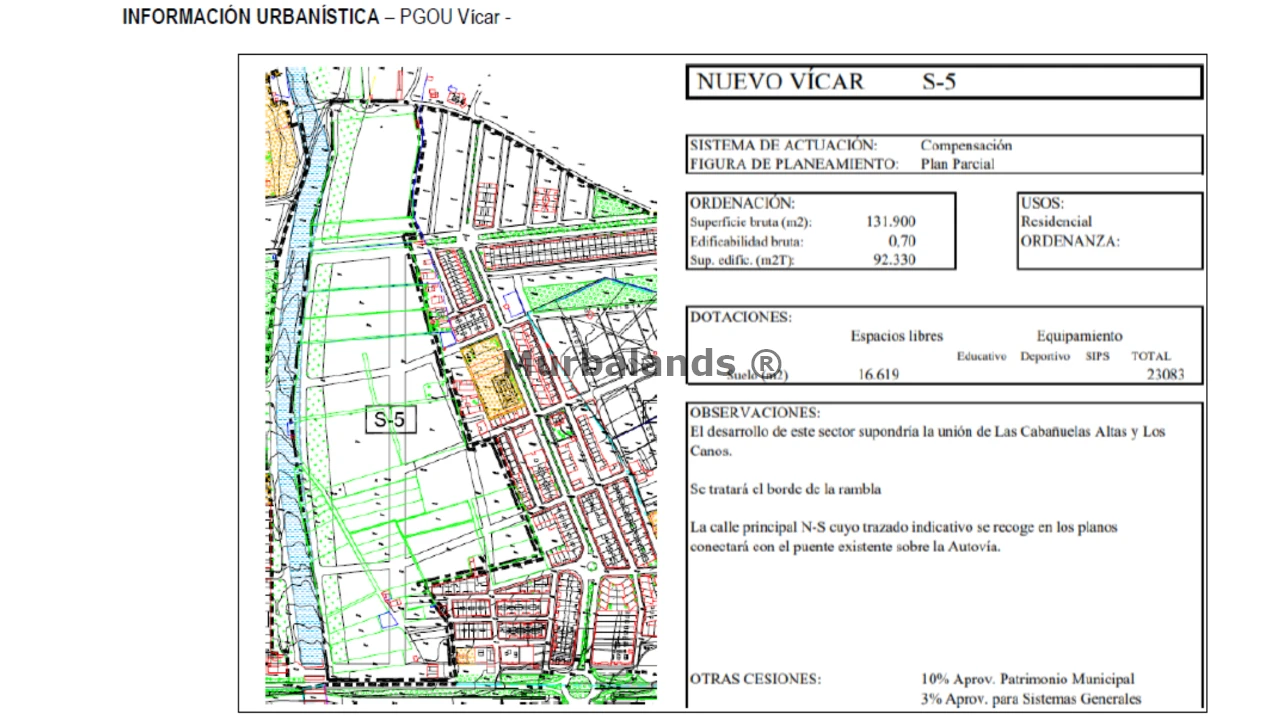The width and height of the screenshot is (1280, 720).
Task: Click the 0,70 edificabilidad bruta value
Action: click(x=901, y=241)
